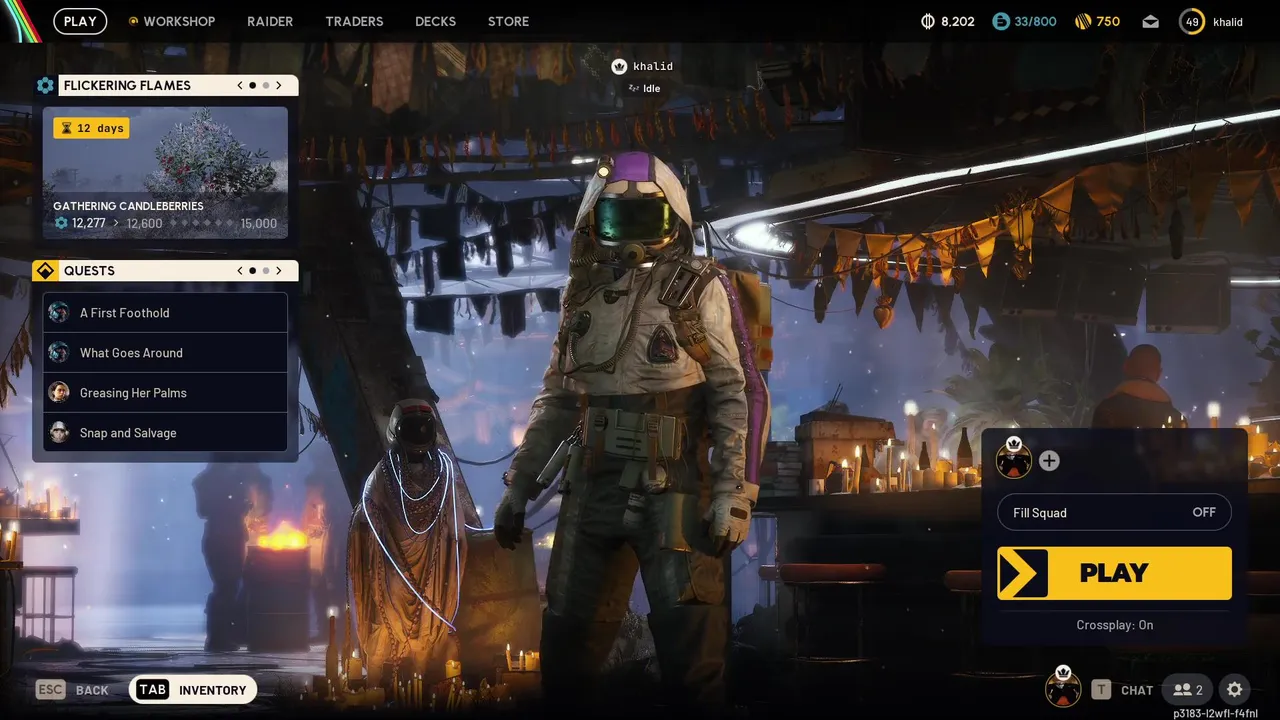Open the PLAY tab in top navigation

coord(80,21)
